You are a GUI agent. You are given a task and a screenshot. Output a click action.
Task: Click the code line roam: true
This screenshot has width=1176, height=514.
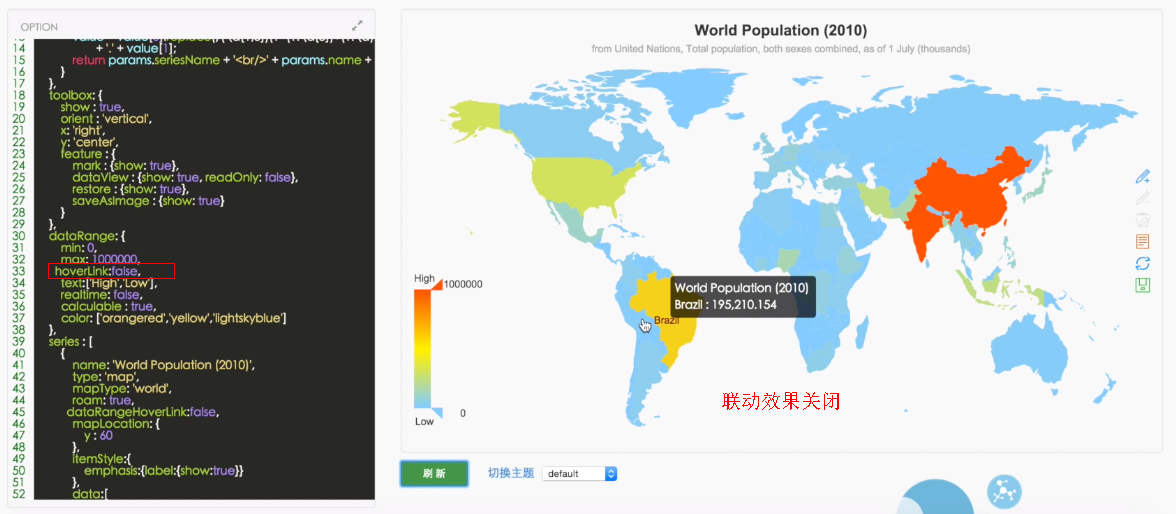click(x=103, y=401)
